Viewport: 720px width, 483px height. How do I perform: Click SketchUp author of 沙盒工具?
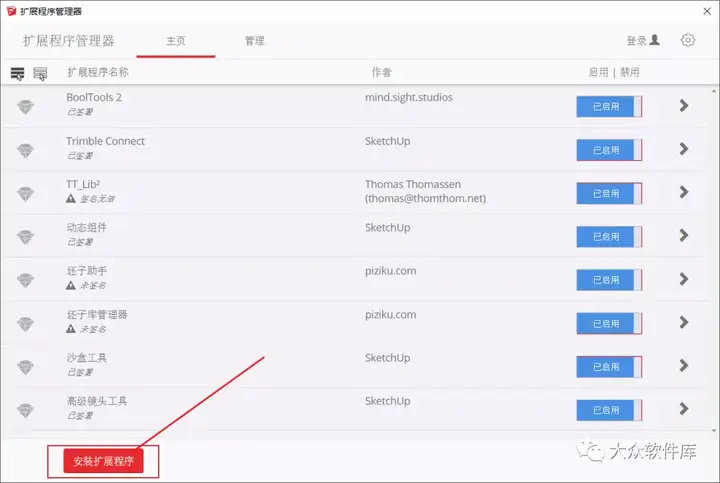pos(388,358)
